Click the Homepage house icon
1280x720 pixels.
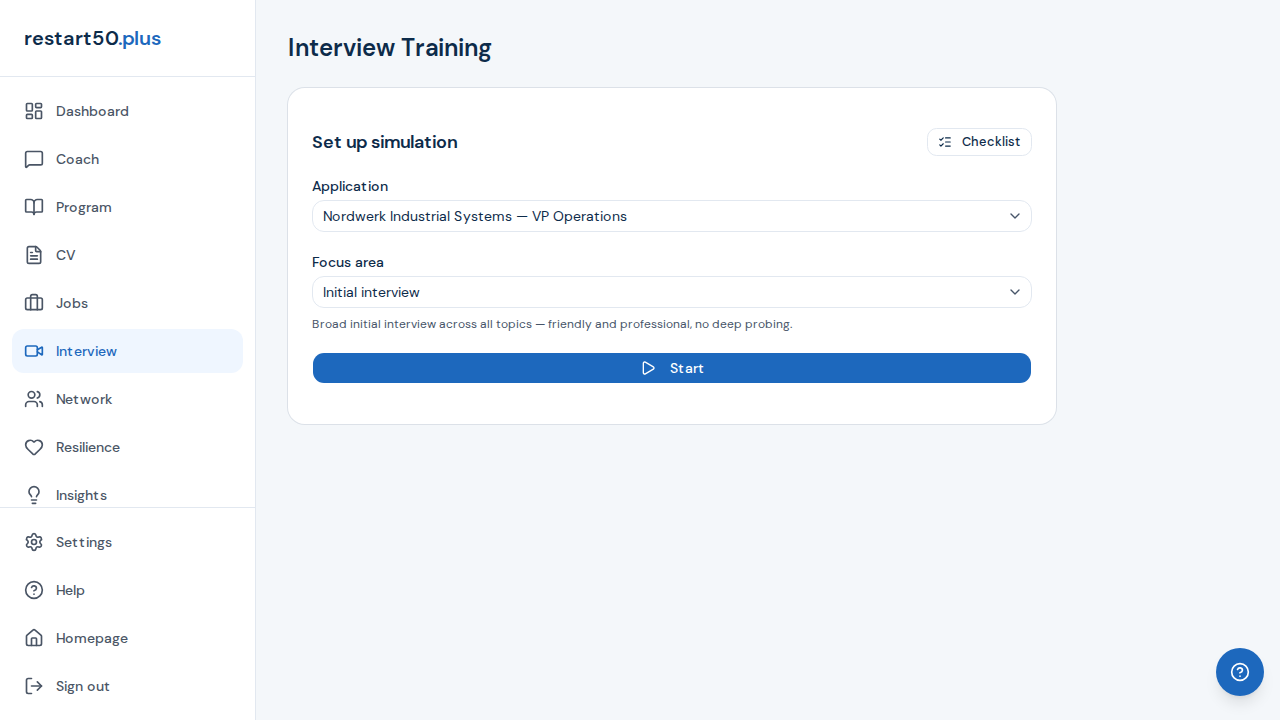34,638
